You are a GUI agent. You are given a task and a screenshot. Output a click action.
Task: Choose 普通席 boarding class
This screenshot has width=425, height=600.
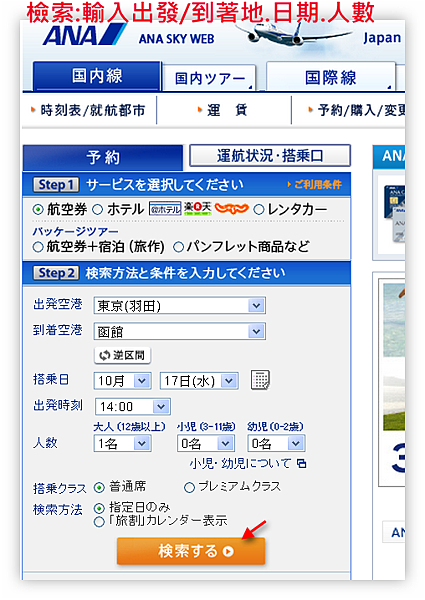(x=99, y=488)
